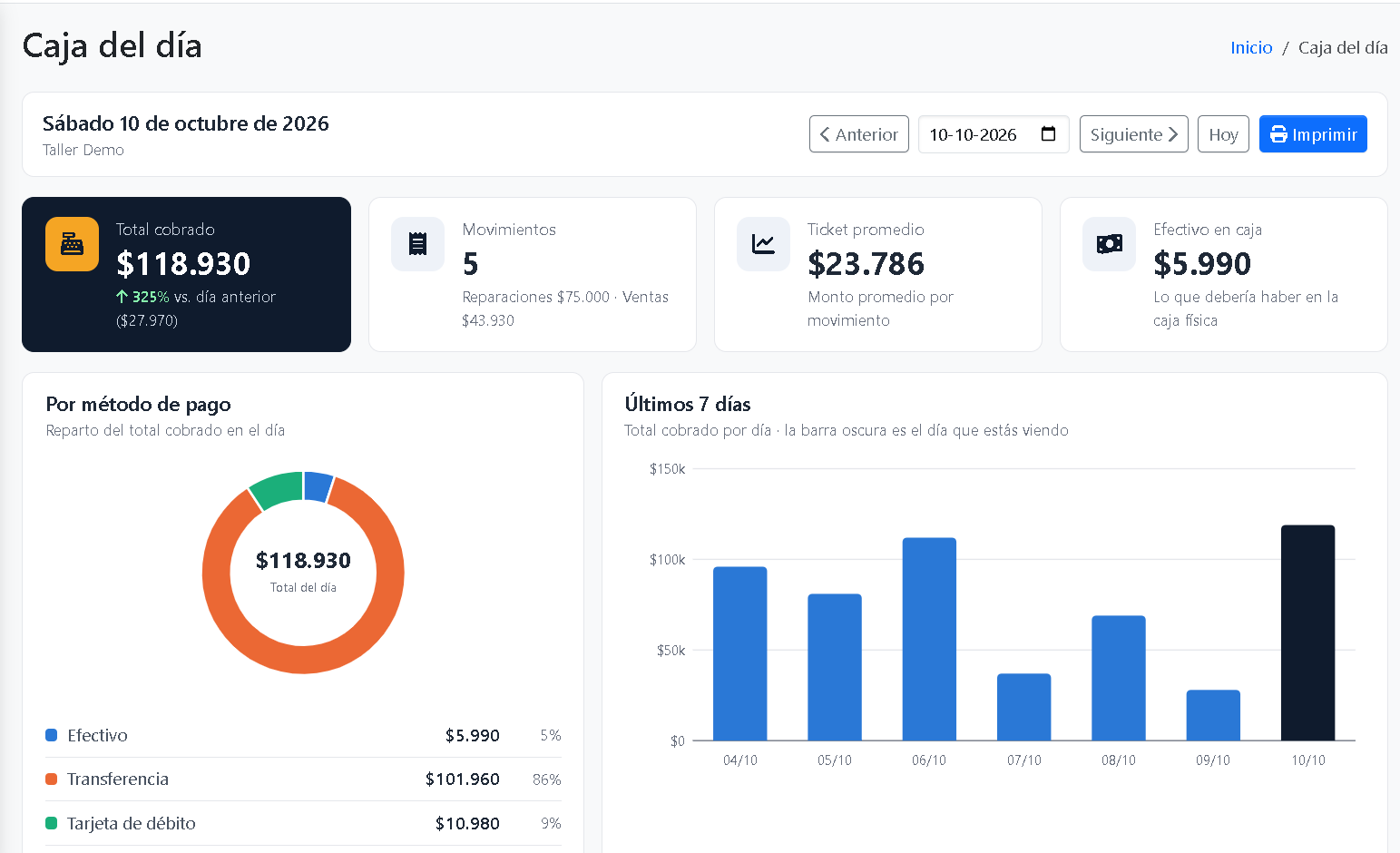
Task: Click the Tarjeta de débito row label
Action: 132,823
